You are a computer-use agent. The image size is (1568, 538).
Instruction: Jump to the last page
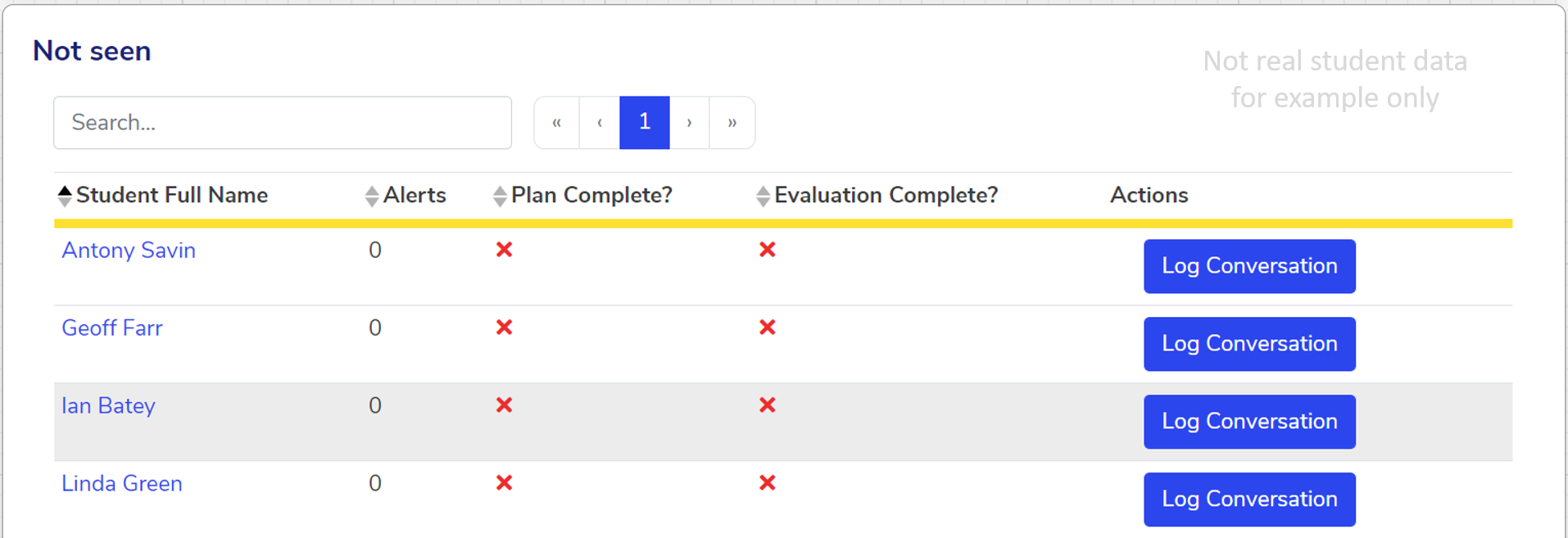pyautogui.click(x=732, y=123)
